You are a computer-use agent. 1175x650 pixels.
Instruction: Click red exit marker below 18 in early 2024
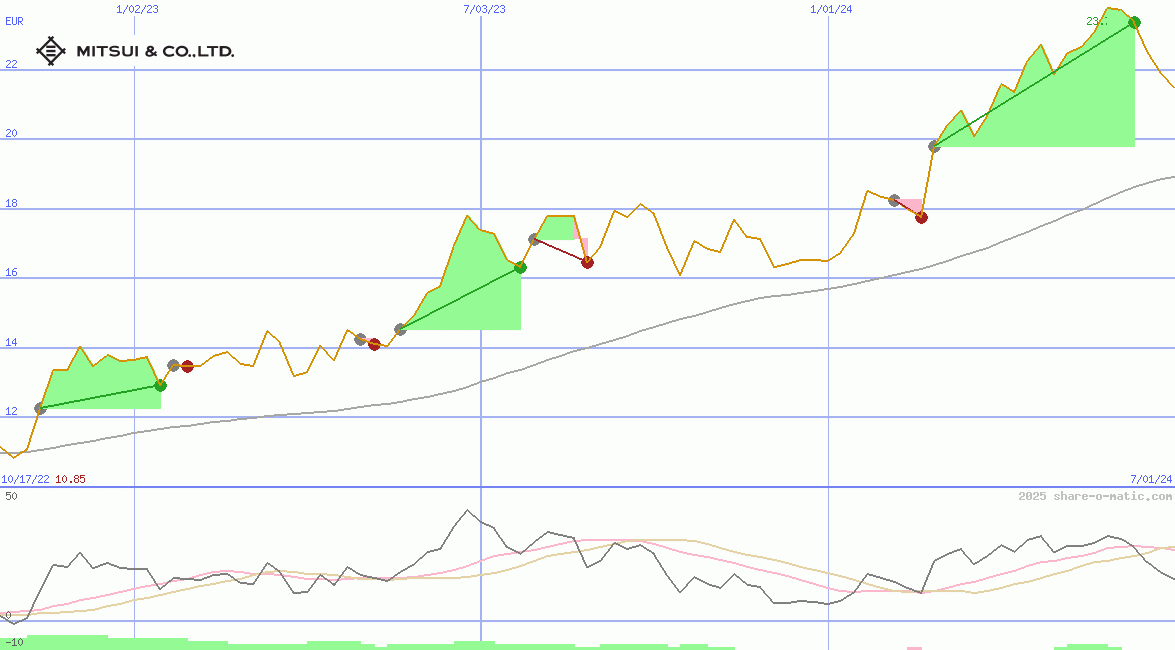[921, 217]
